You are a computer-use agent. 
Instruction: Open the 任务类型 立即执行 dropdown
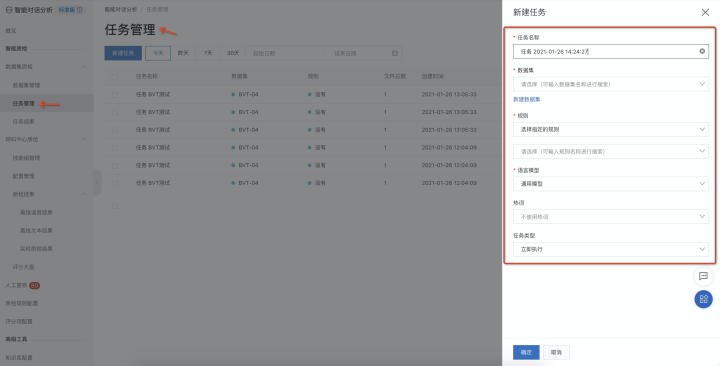[611, 249]
